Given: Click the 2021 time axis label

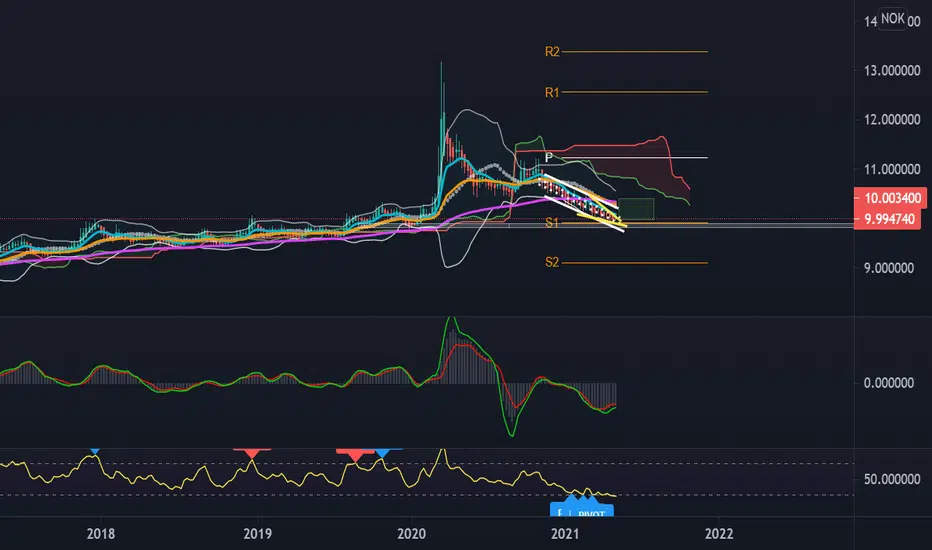Looking at the screenshot, I should tap(565, 534).
